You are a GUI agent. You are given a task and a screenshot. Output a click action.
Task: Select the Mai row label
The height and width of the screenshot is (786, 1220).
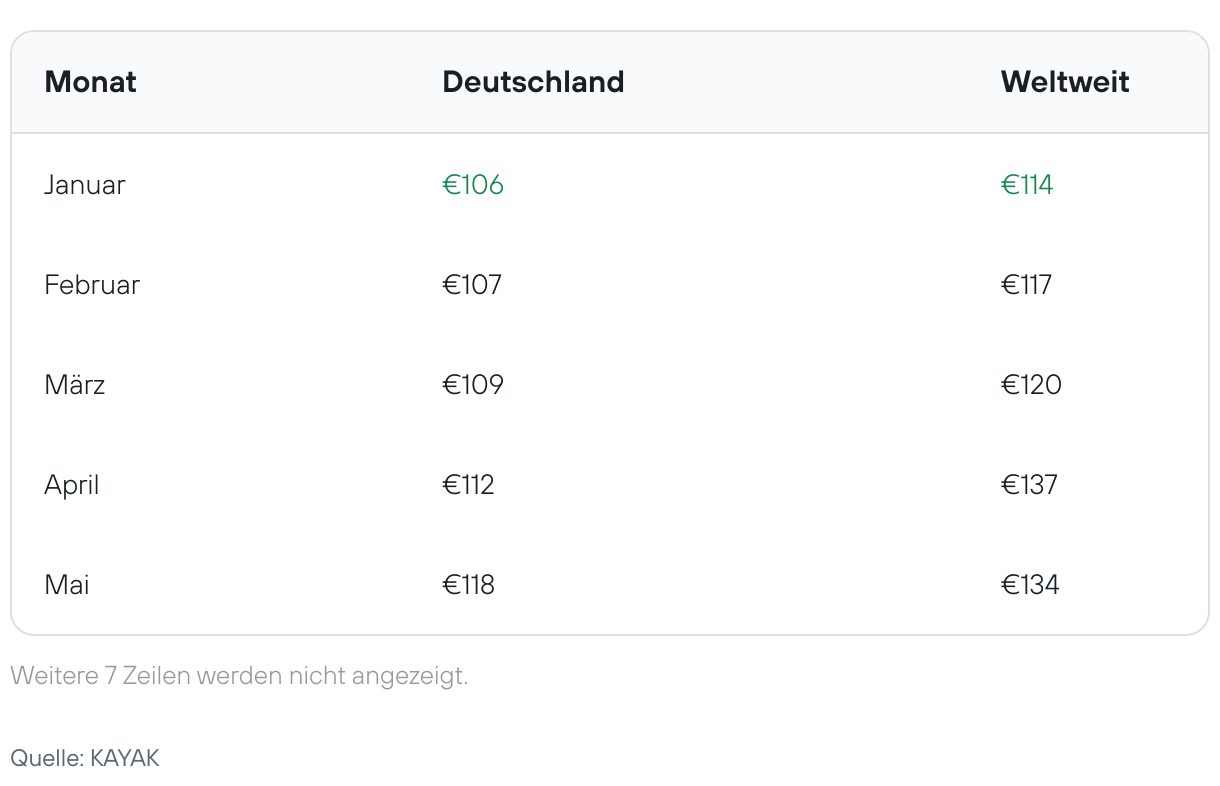[67, 585]
